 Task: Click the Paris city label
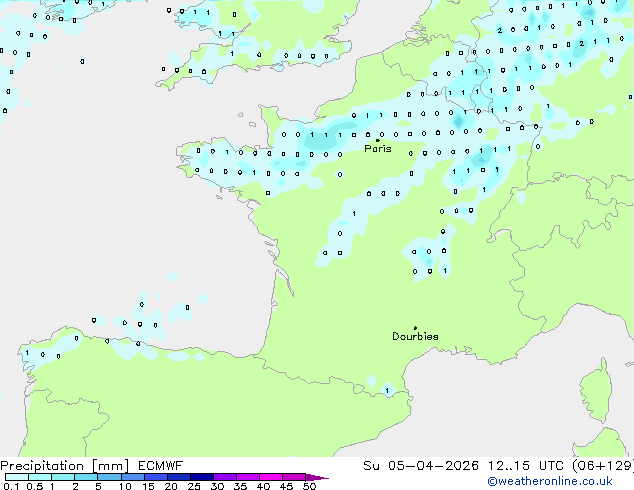coord(378,149)
